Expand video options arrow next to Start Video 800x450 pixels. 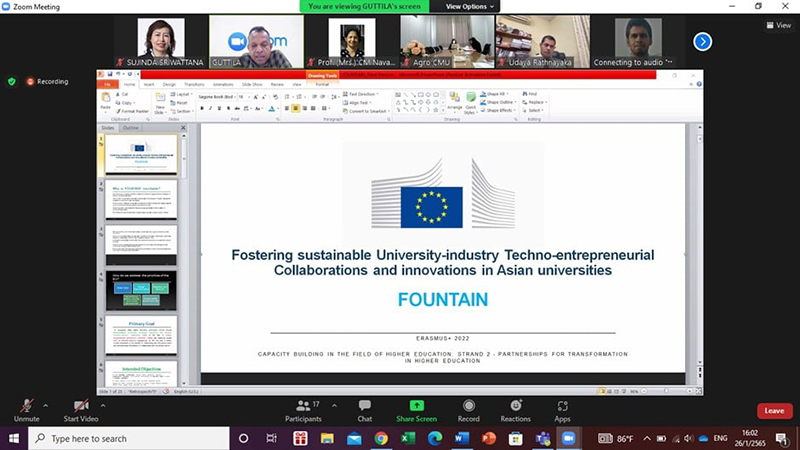[x=103, y=406]
